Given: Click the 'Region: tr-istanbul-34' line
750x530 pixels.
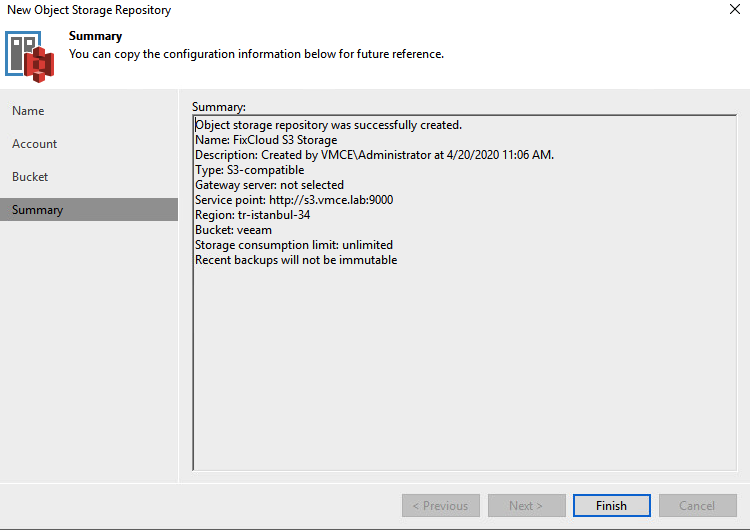Looking at the screenshot, I should [253, 215].
